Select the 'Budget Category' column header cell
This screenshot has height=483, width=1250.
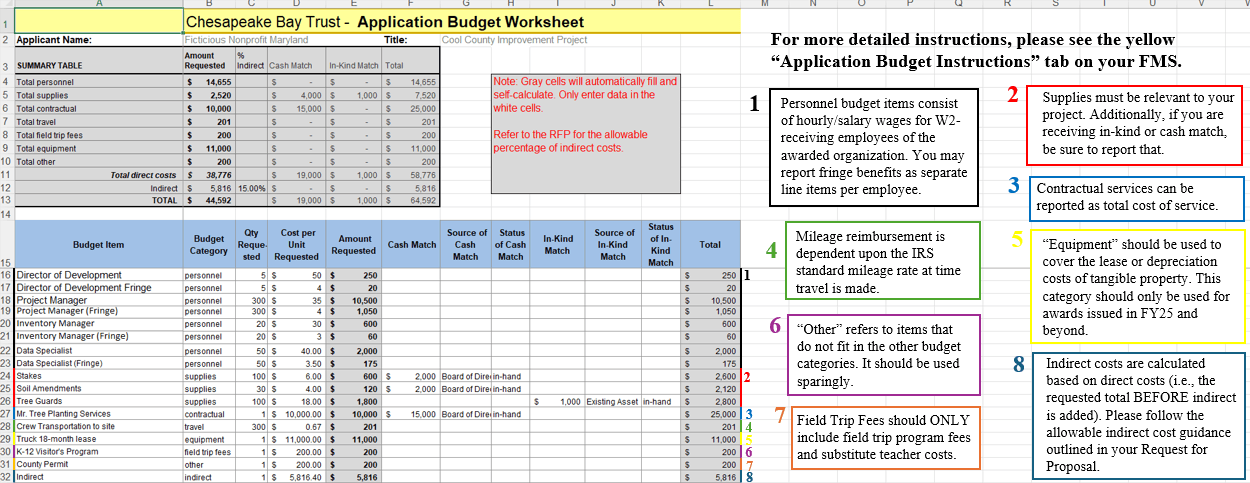tap(209, 245)
